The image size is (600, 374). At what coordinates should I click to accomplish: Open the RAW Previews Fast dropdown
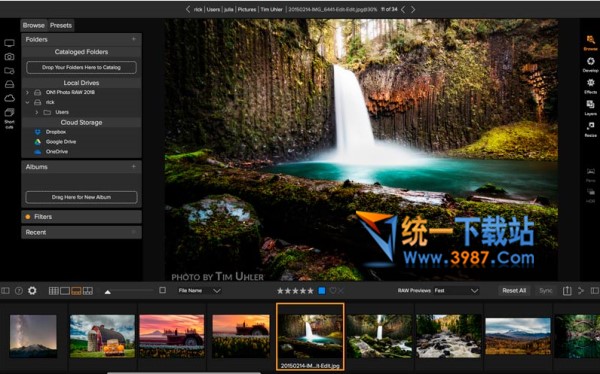[x=456, y=291]
